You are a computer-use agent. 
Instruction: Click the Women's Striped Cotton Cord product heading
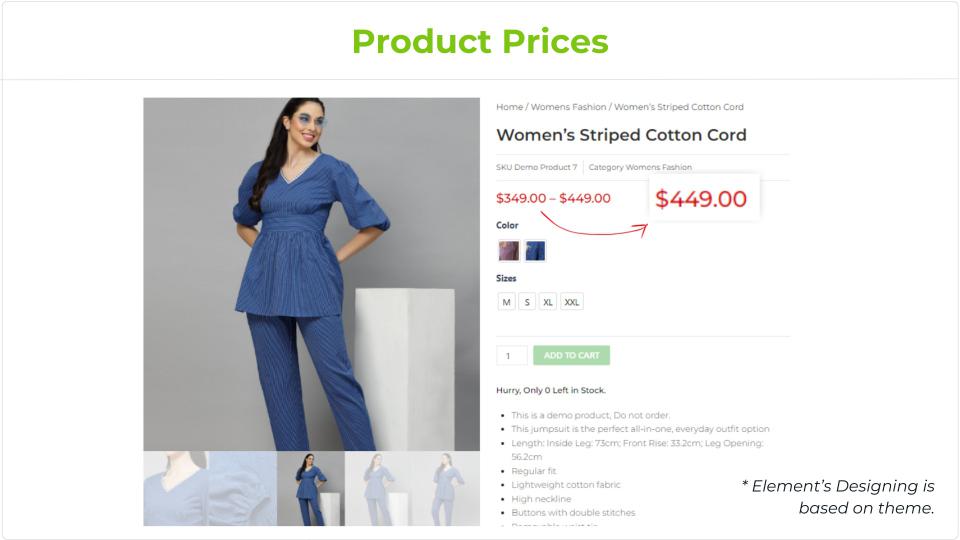621,135
